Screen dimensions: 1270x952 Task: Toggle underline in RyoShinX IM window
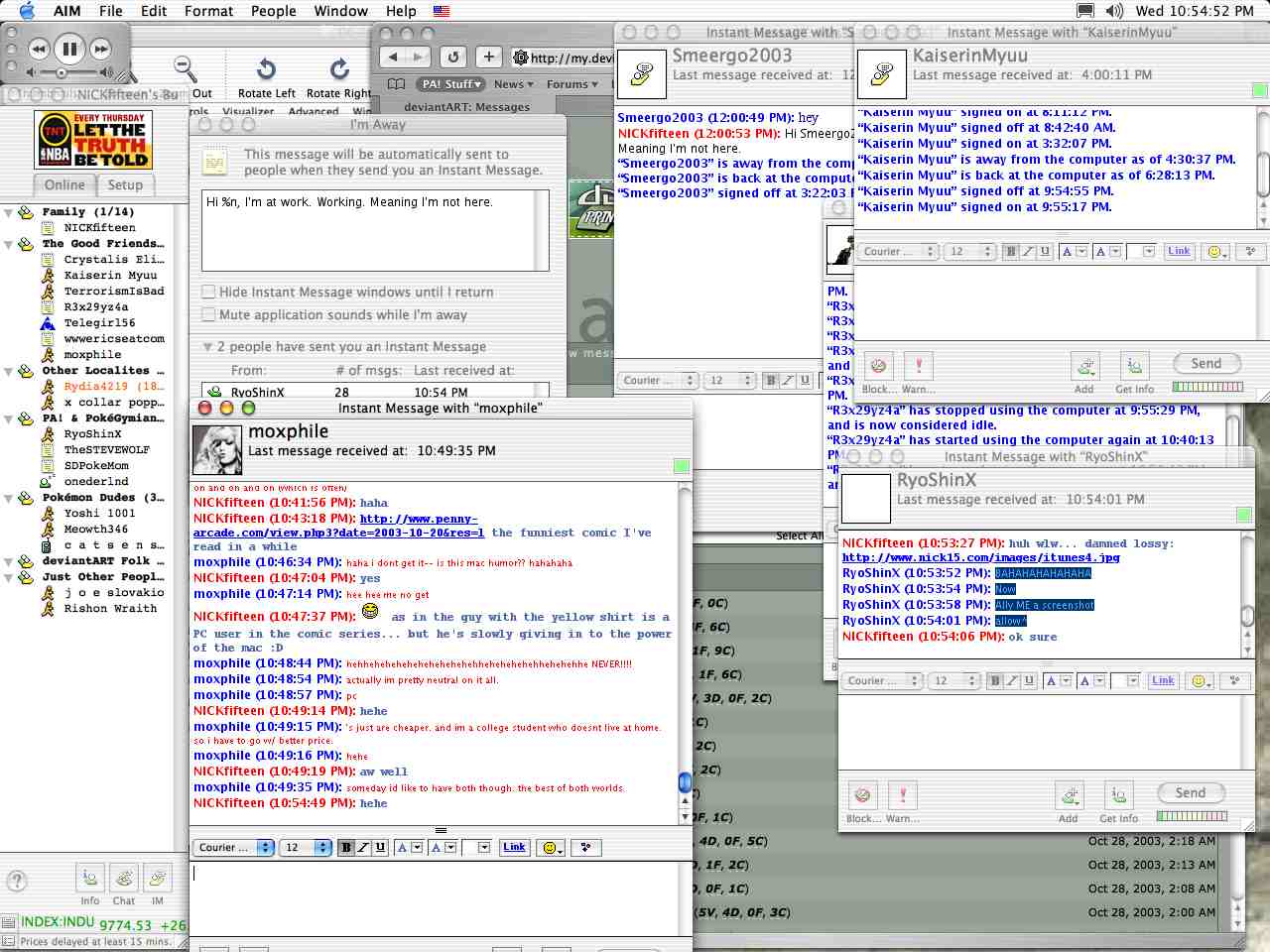pos(1029,681)
